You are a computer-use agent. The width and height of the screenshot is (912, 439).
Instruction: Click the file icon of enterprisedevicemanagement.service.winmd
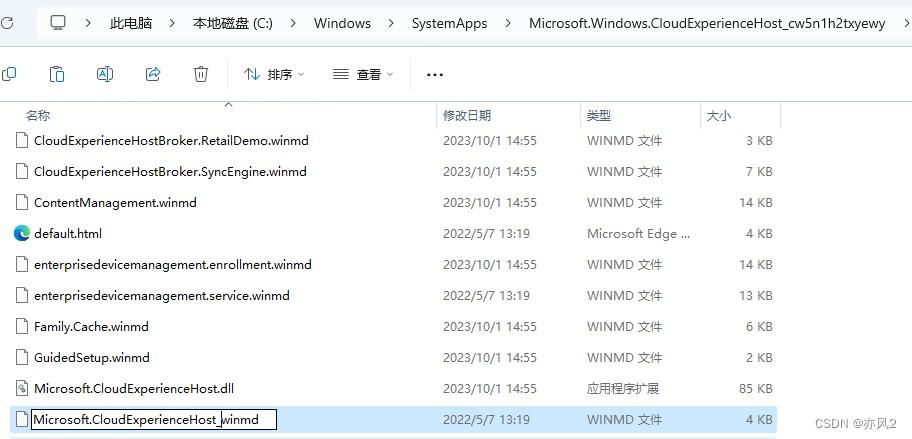tap(22, 295)
